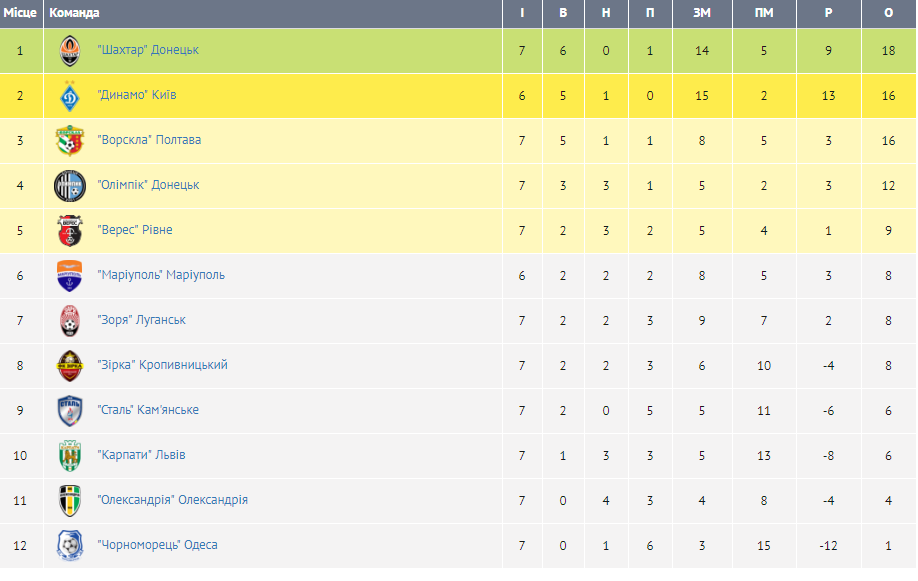Click the Zirka Kropyvnytskyi club logo
The width and height of the screenshot is (918, 581).
(69, 365)
